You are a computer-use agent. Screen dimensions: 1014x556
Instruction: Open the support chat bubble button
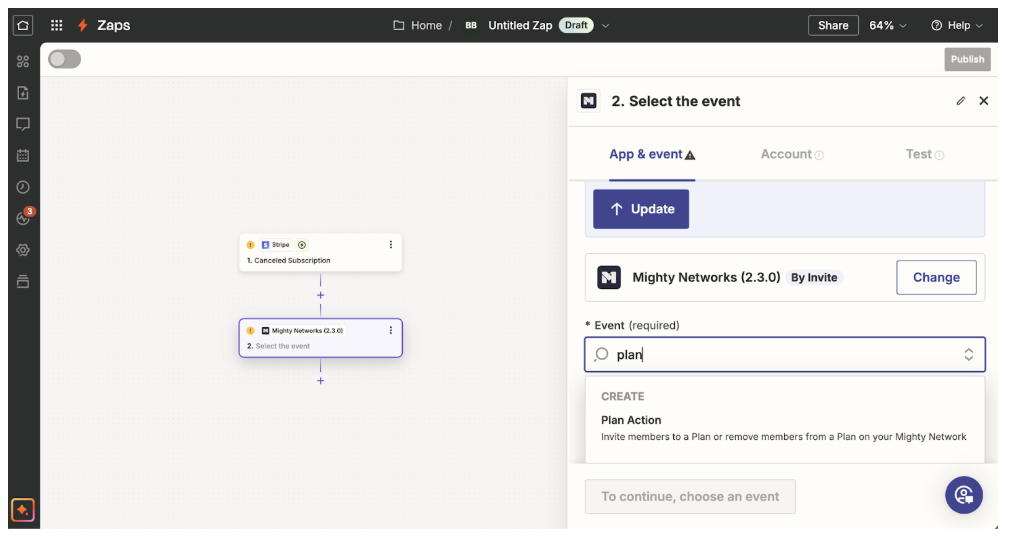(x=964, y=495)
